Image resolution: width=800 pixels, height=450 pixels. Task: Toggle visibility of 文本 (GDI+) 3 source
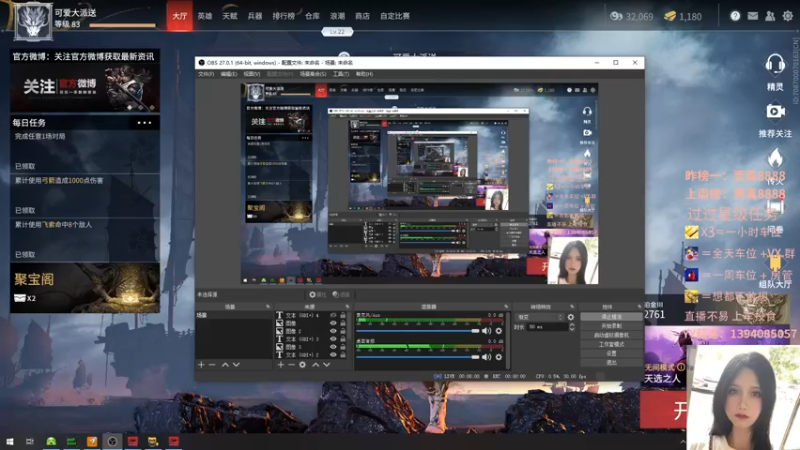pos(333,339)
